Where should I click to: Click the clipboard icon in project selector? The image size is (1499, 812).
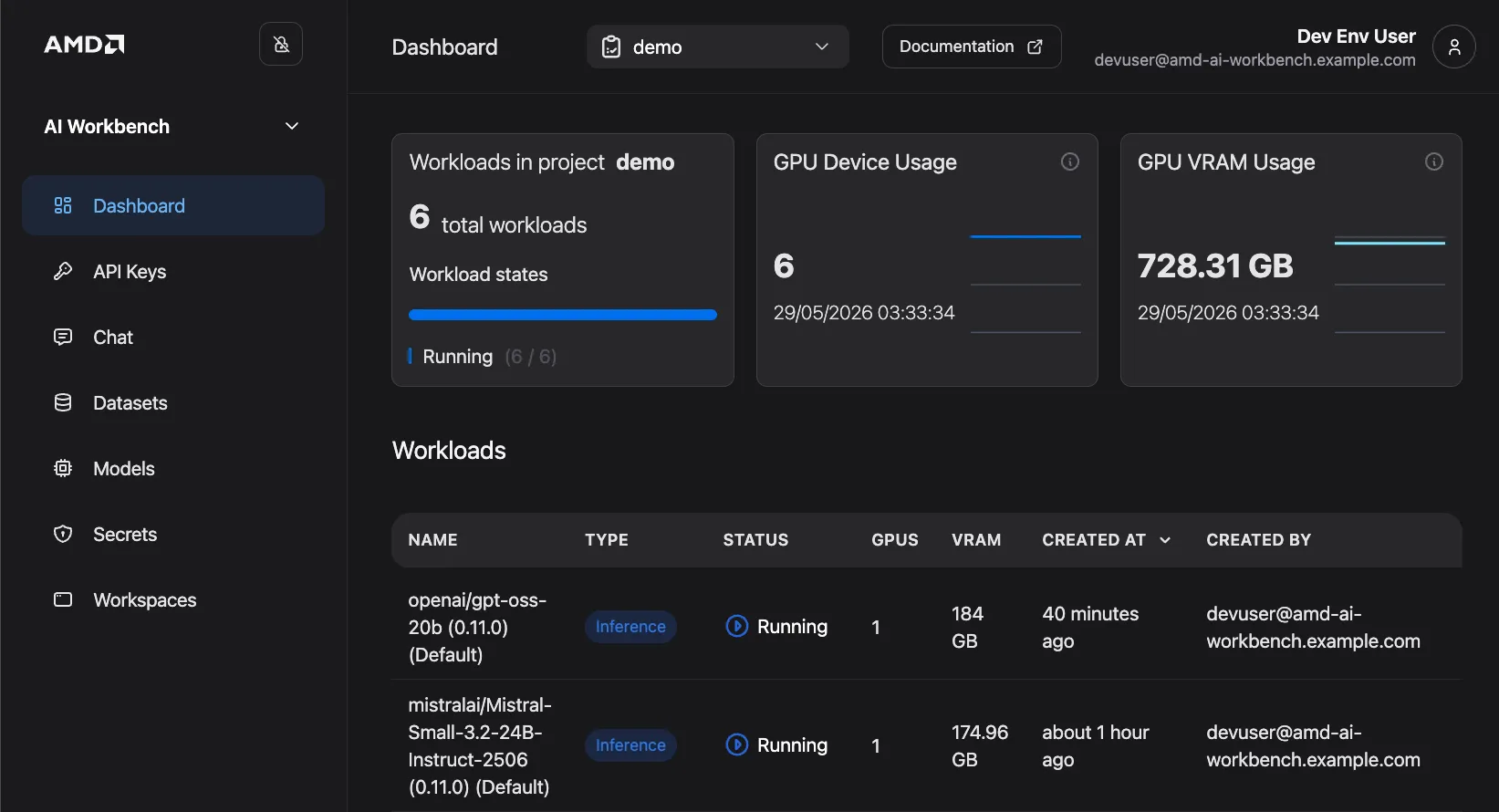pyautogui.click(x=611, y=47)
